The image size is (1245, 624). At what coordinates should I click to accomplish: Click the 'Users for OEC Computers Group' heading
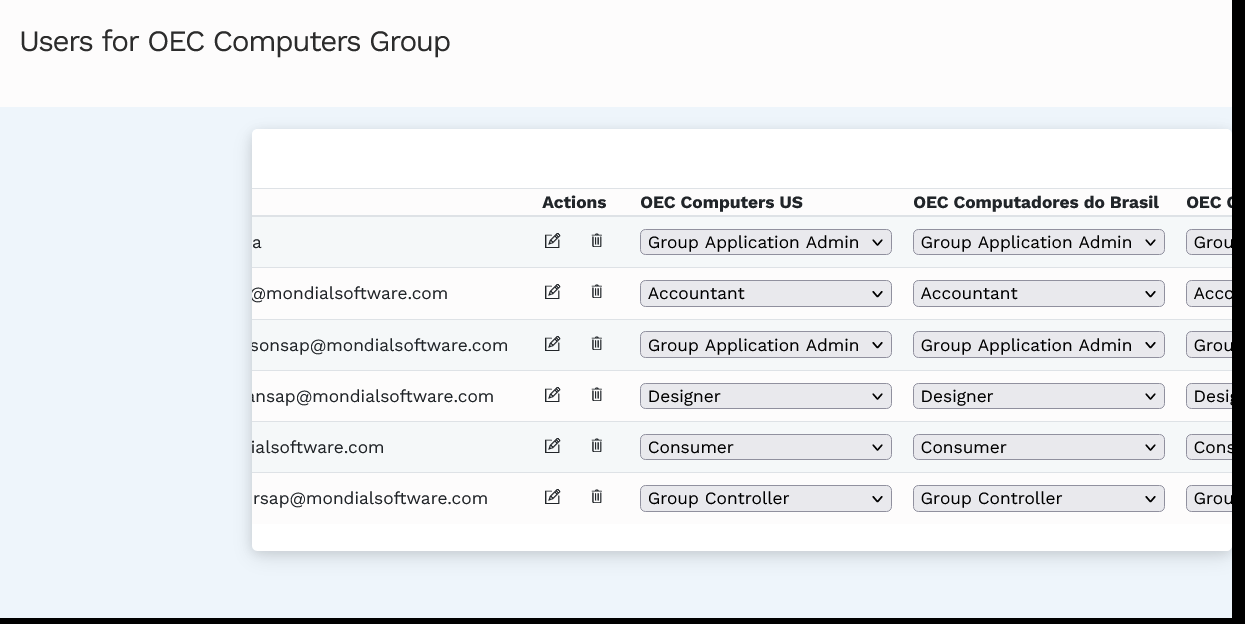click(235, 42)
